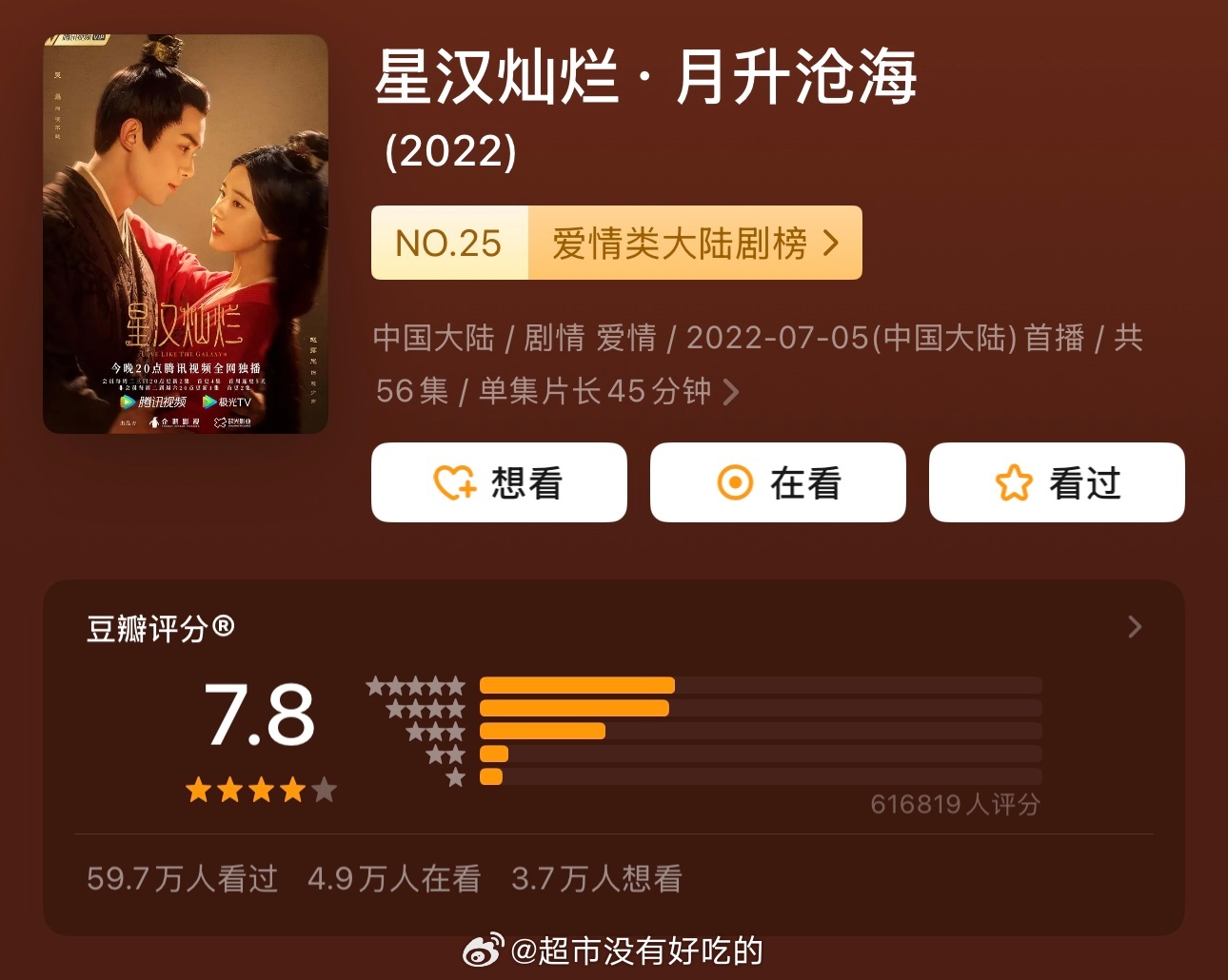Tap the heart-plus icon on 想看
This screenshot has height=980, width=1228.
click(455, 482)
